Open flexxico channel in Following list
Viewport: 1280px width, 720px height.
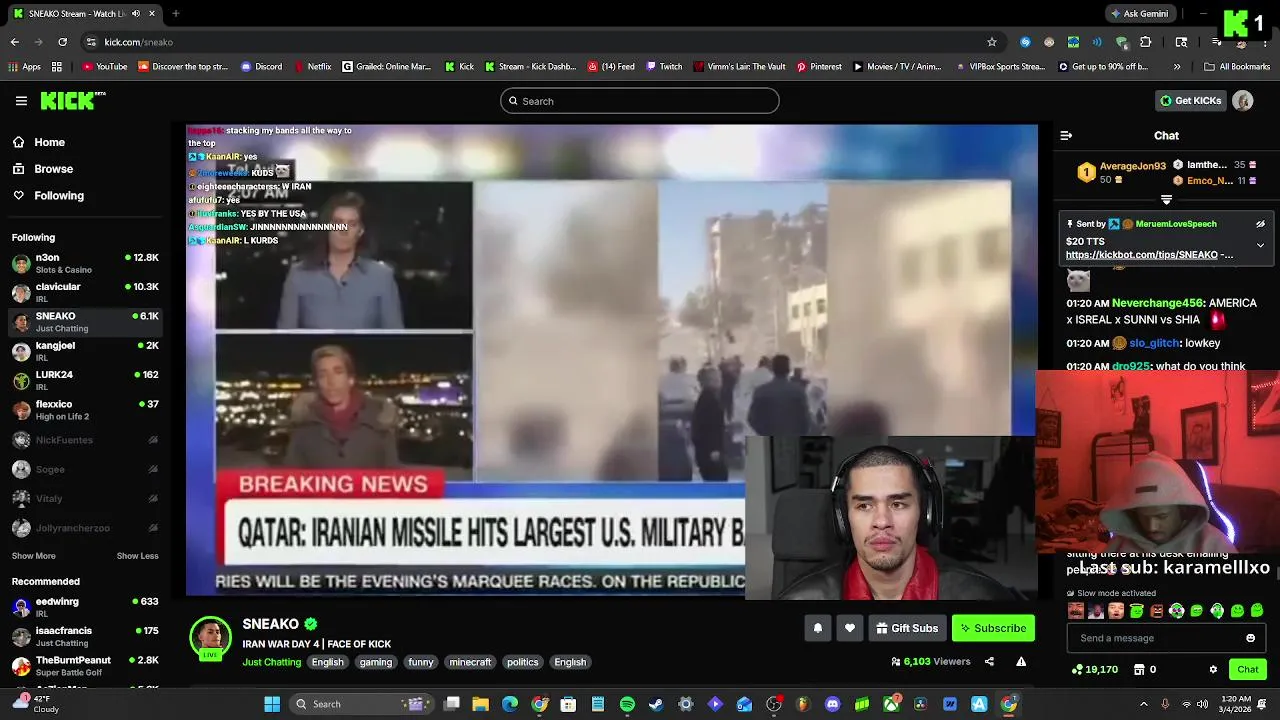(85, 410)
